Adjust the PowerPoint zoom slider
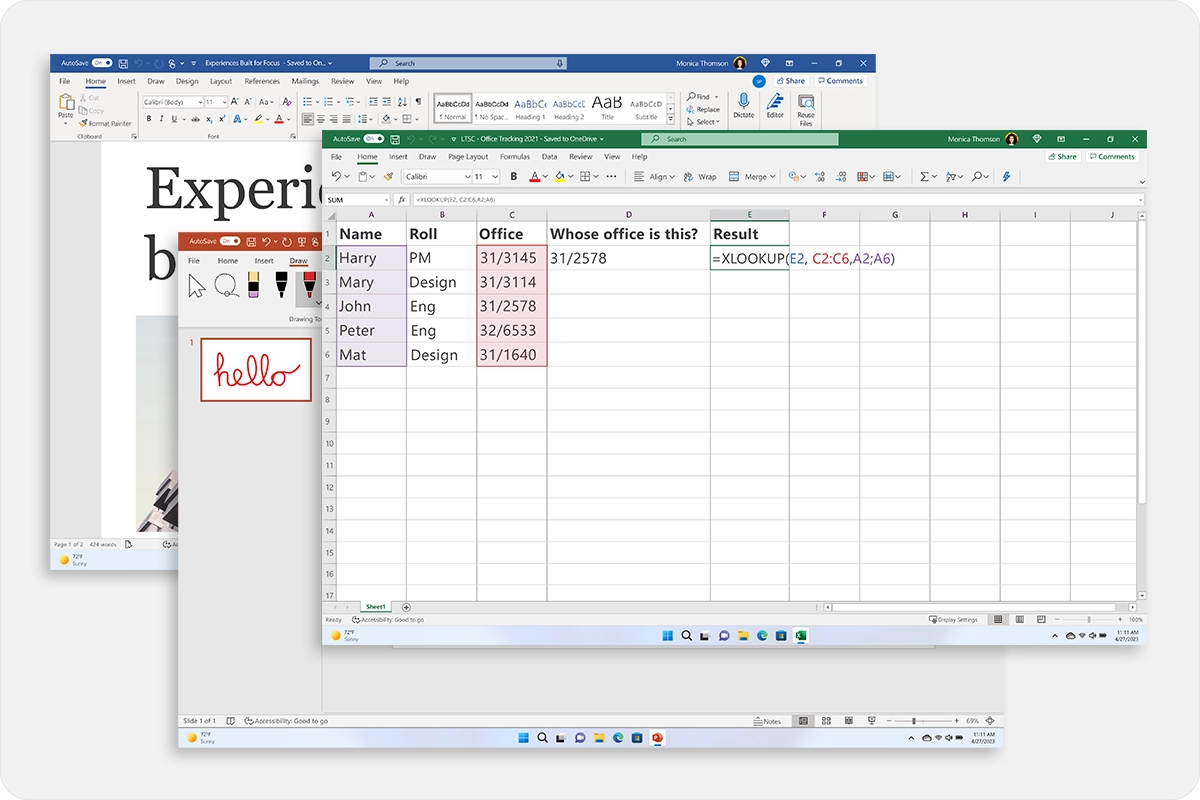Viewport: 1200px width, 800px height. coord(914,721)
